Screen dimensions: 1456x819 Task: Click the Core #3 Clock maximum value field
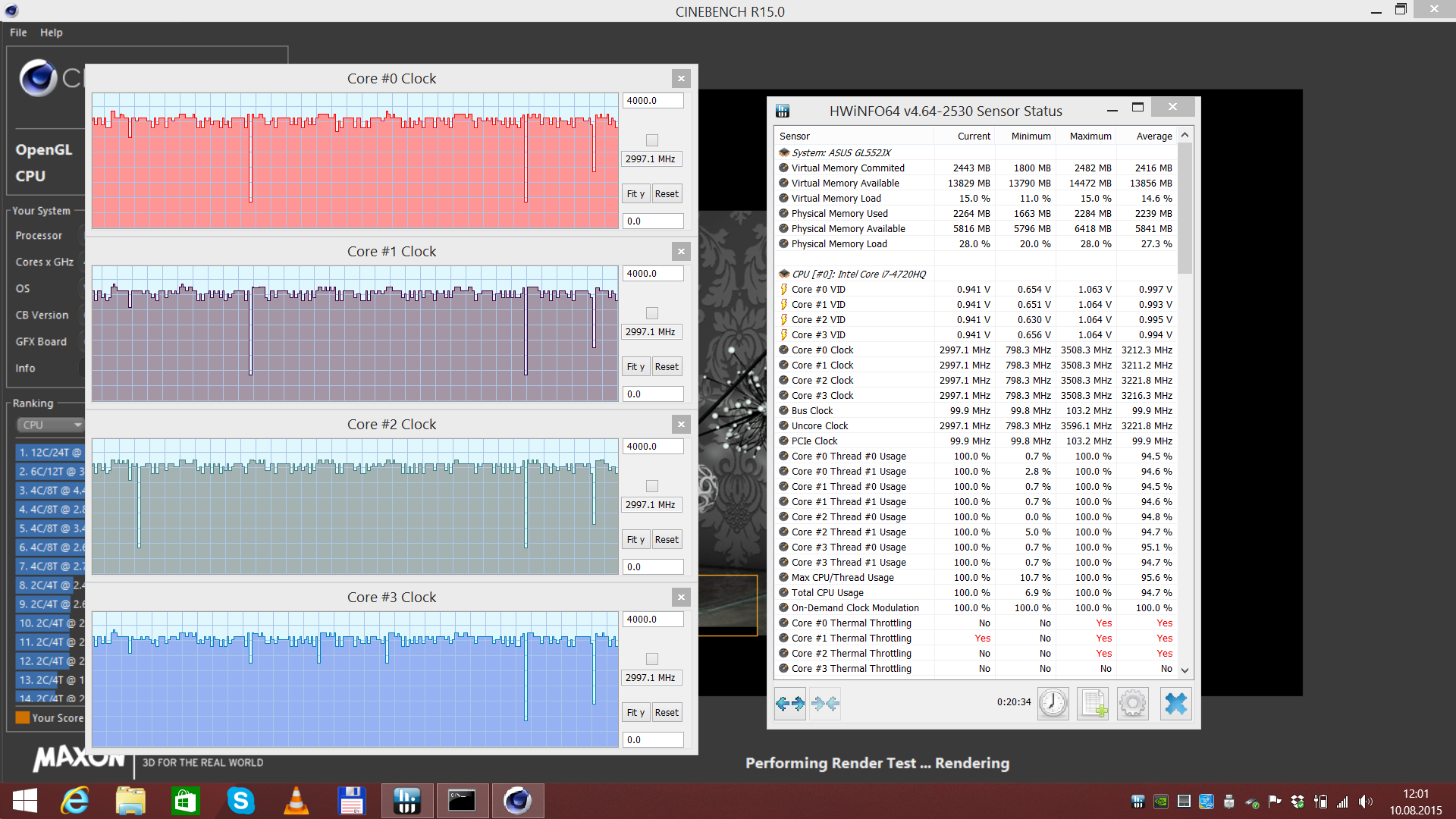653,620
